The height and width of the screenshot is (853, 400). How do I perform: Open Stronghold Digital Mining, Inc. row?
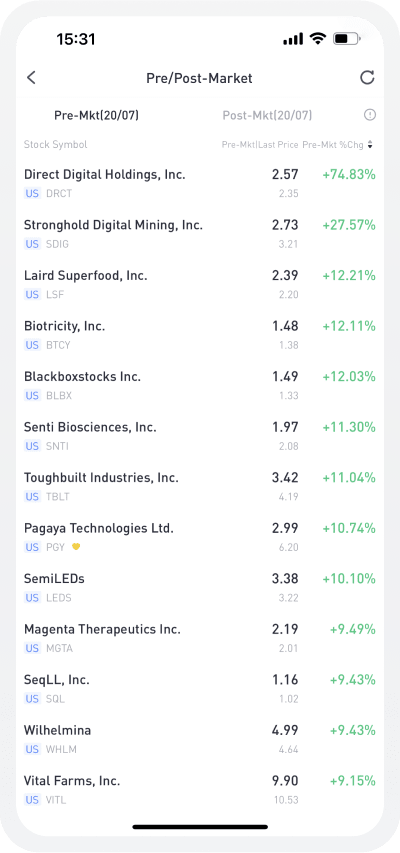(x=200, y=233)
